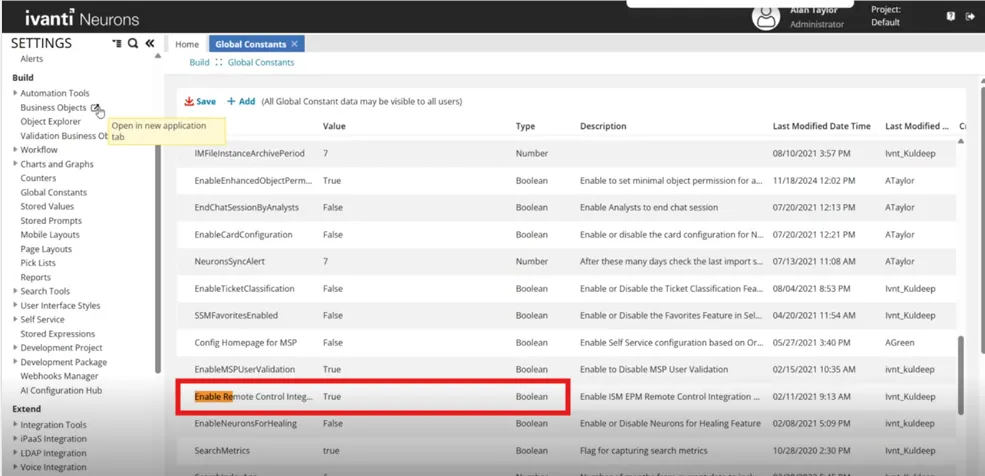Select Config Homepage for MSP row
Screen dimensions: 985x476
point(566,342)
